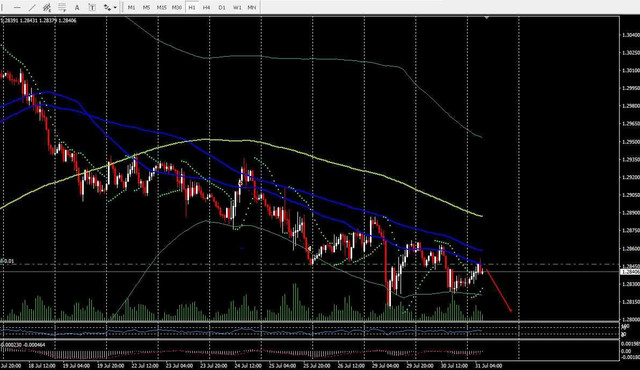640x370 pixels.
Task: Switch chart to MN monthly timeframe
Action: tap(252, 7)
